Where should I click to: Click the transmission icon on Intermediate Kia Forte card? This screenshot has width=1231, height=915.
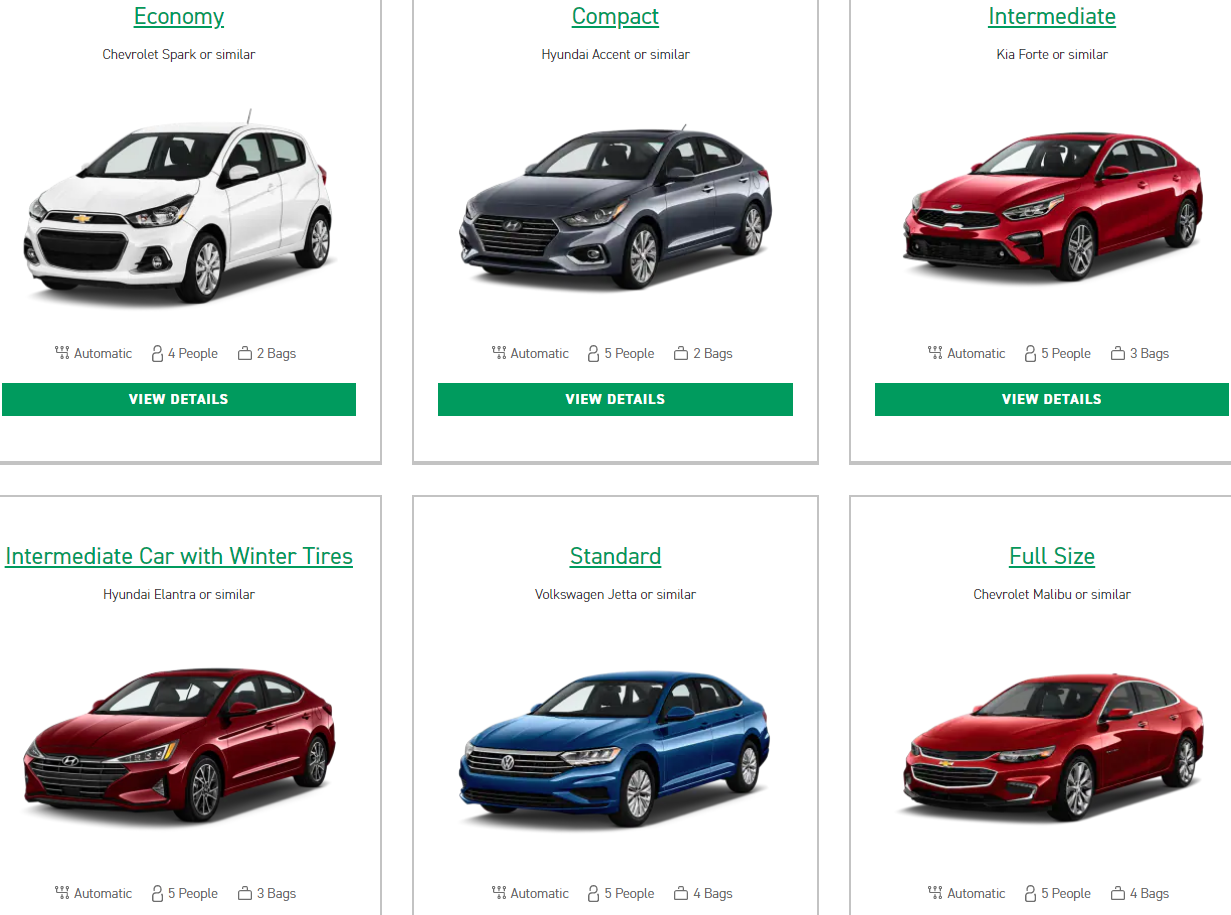click(x=935, y=353)
